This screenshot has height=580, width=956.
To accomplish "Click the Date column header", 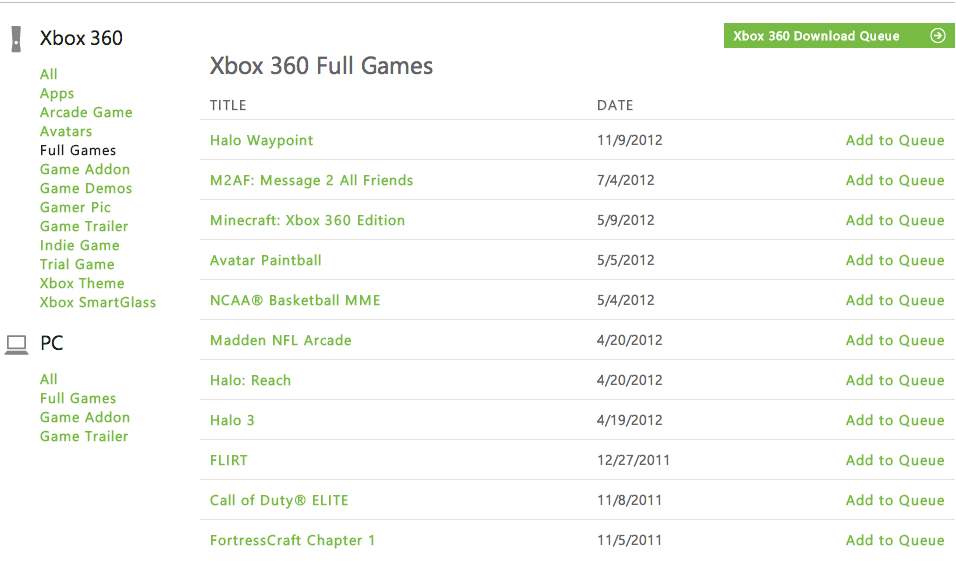I will pos(615,105).
